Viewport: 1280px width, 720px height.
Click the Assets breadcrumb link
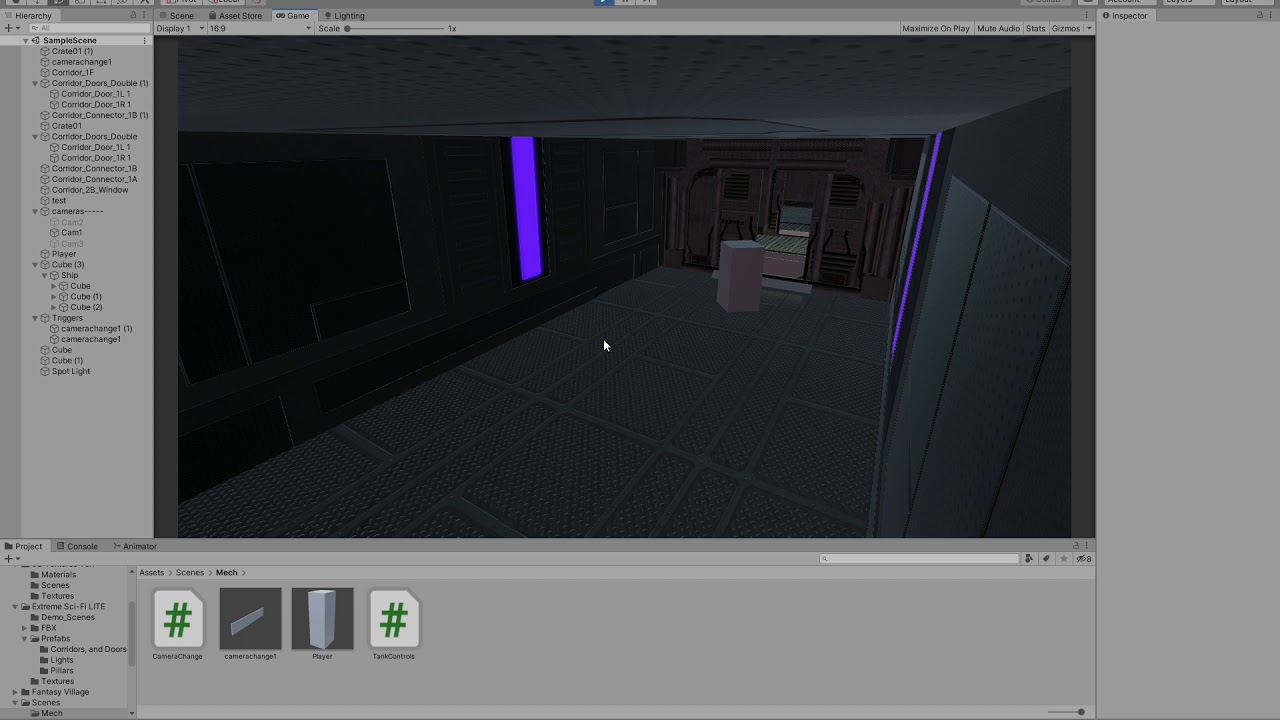[x=152, y=573]
